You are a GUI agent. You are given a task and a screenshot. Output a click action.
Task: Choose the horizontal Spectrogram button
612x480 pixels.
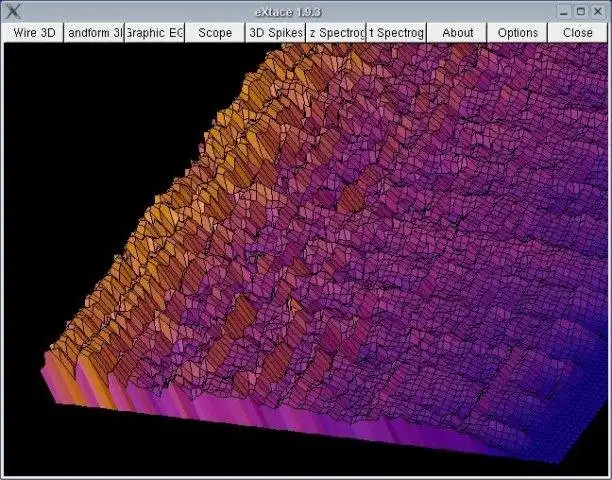336,33
